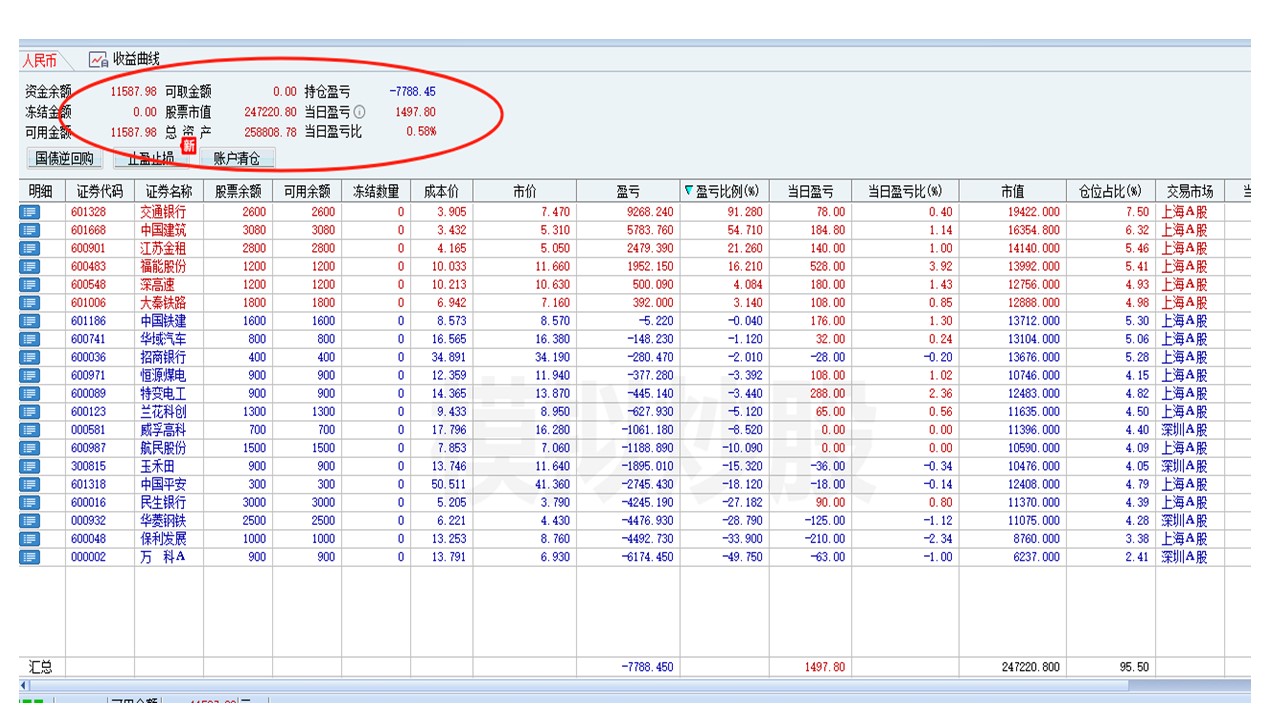Open the detail icon for 中国平安 row
Viewport: 1280px width, 720px height.
[x=29, y=484]
